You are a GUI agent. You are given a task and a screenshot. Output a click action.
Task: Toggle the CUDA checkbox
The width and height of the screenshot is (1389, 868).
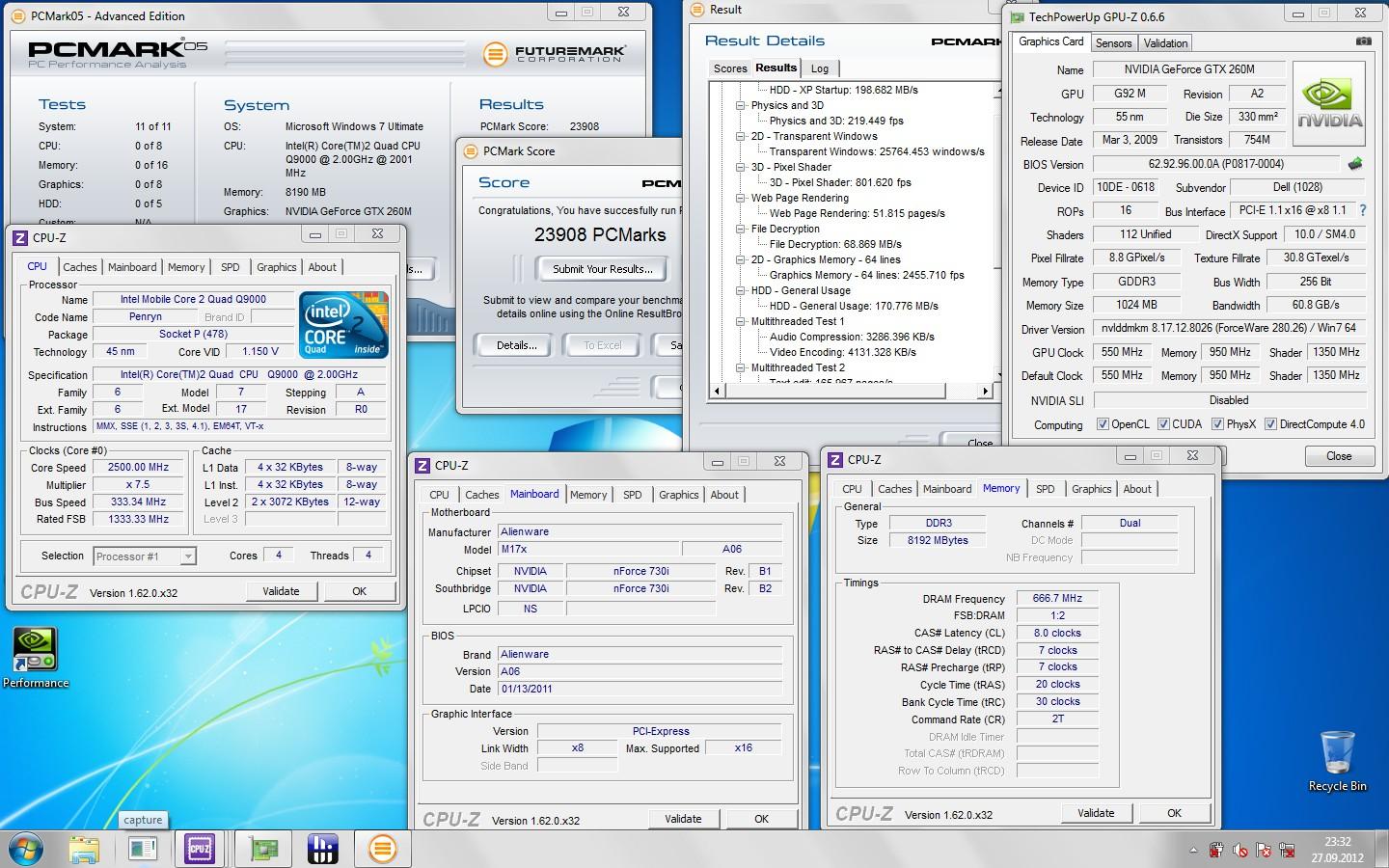click(x=1163, y=424)
